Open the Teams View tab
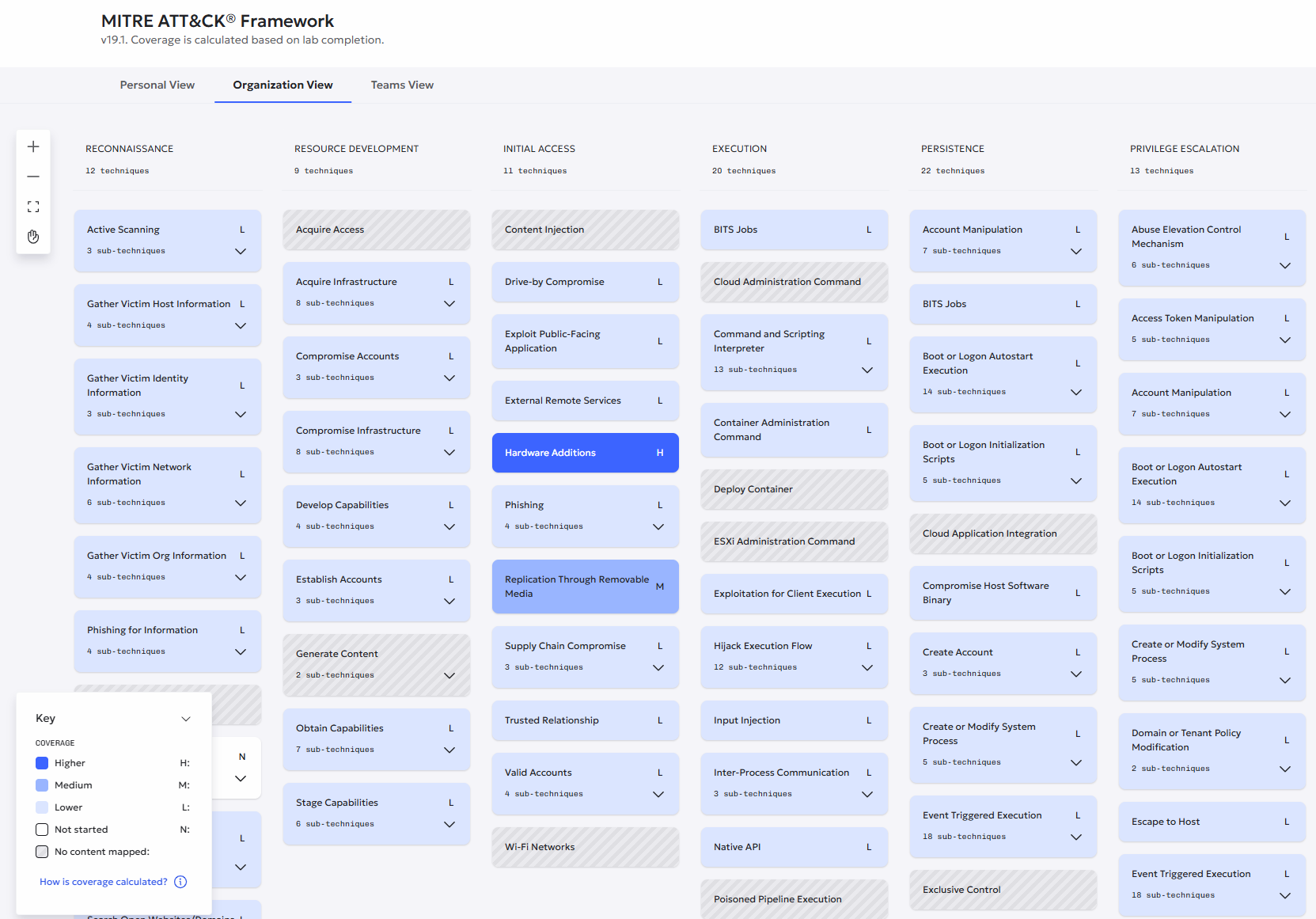This screenshot has width=1316, height=919. pyautogui.click(x=402, y=85)
